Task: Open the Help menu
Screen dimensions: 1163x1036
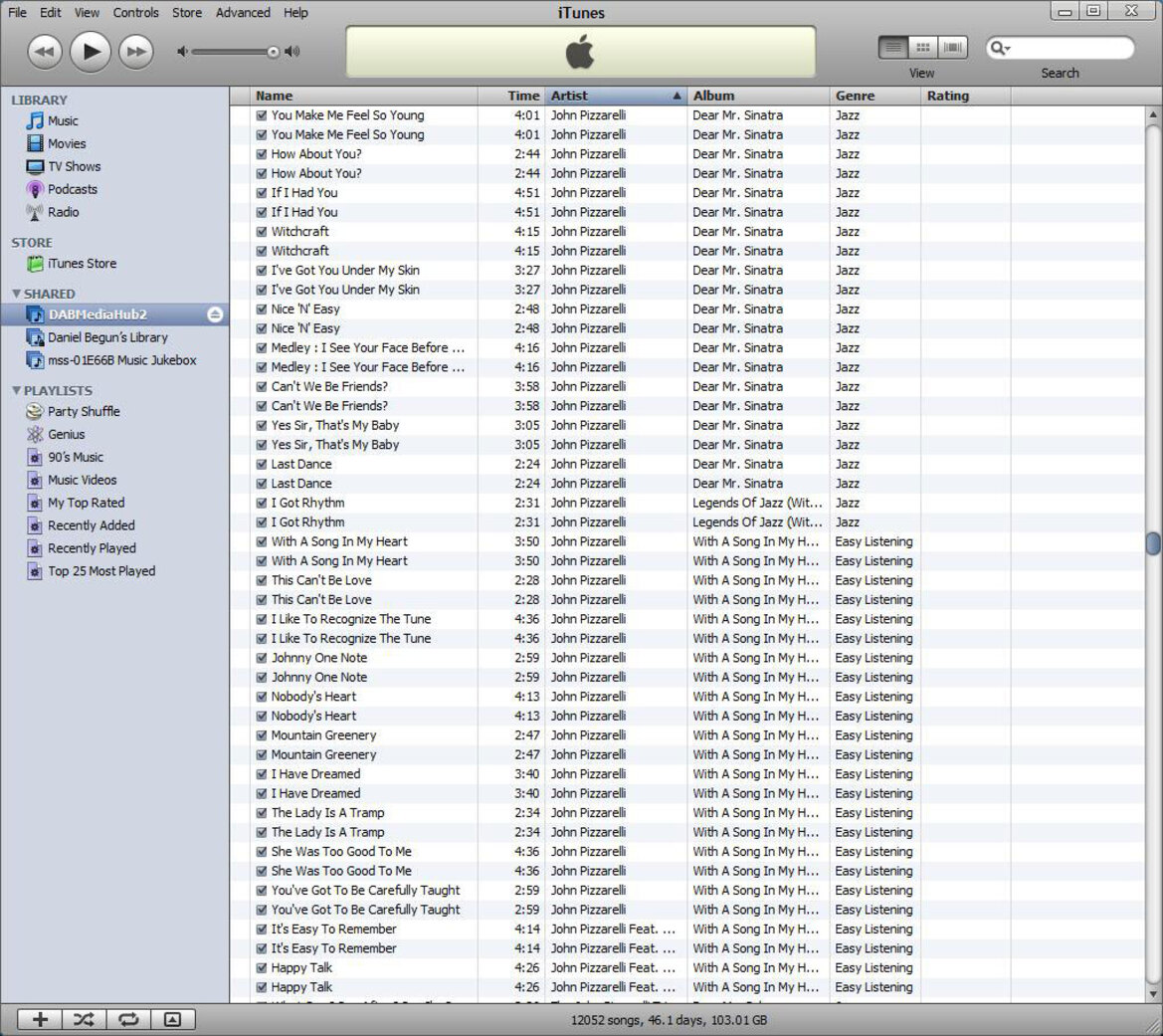Action: coord(295,13)
